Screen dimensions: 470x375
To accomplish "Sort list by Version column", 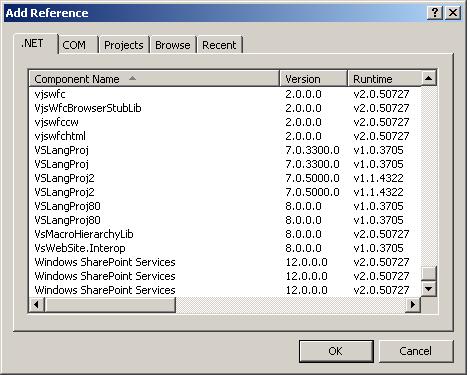I will coord(313,79).
